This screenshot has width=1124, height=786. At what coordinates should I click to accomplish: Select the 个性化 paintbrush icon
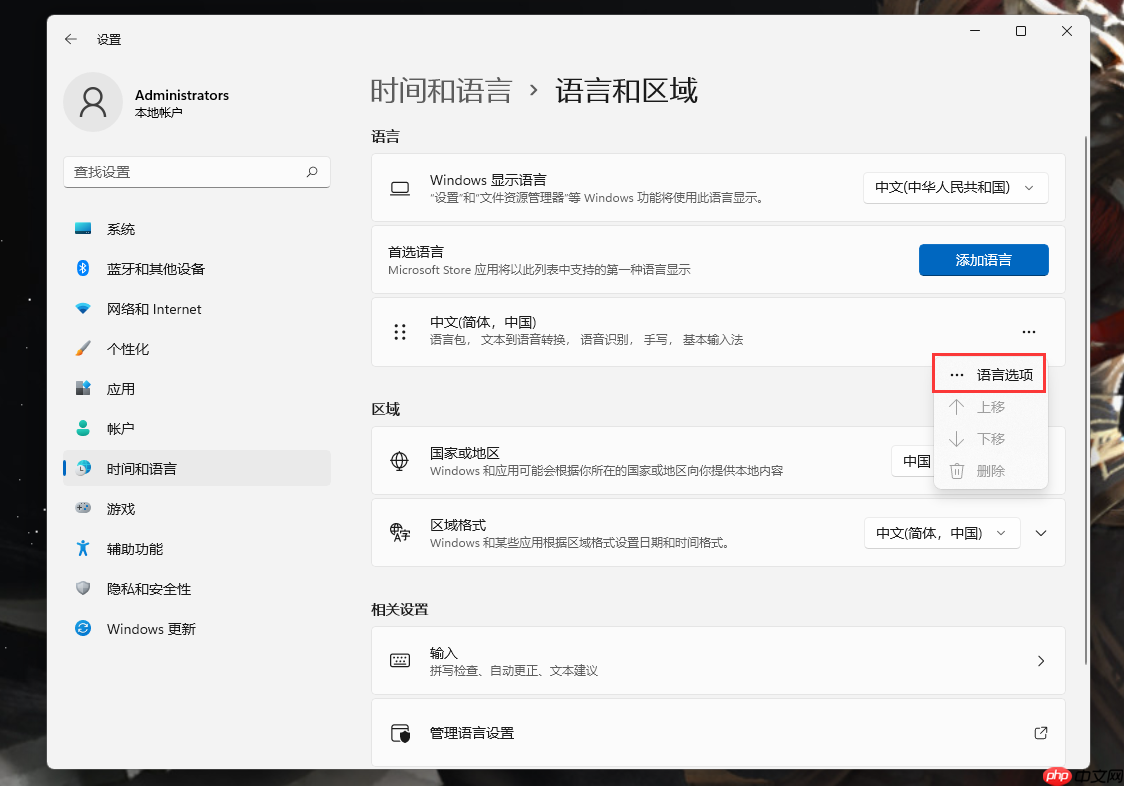point(82,348)
